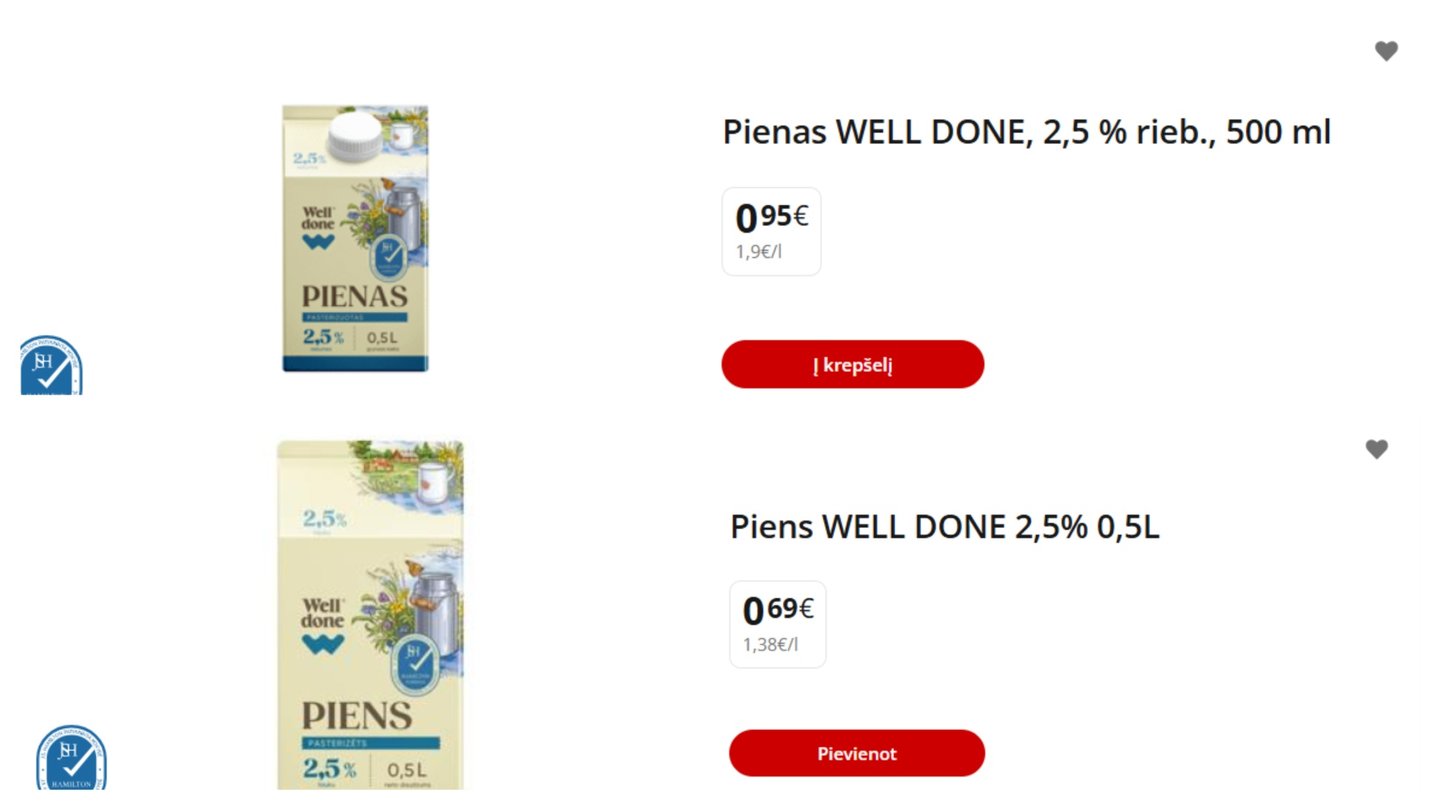1440x810 pixels.
Task: Open the Piens WELL DONE 2,5% 0,5L title
Action: pyautogui.click(x=944, y=527)
